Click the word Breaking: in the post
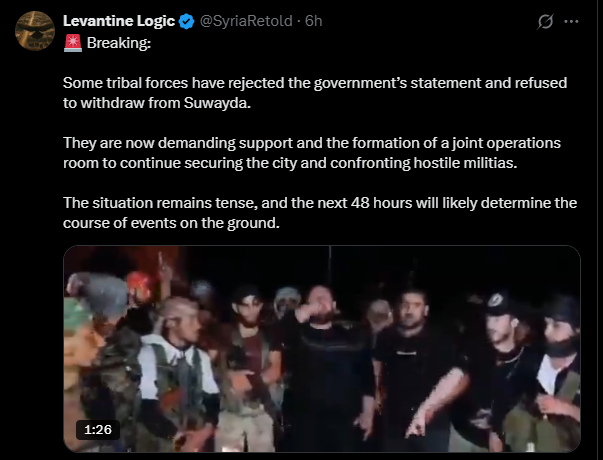 (119, 43)
